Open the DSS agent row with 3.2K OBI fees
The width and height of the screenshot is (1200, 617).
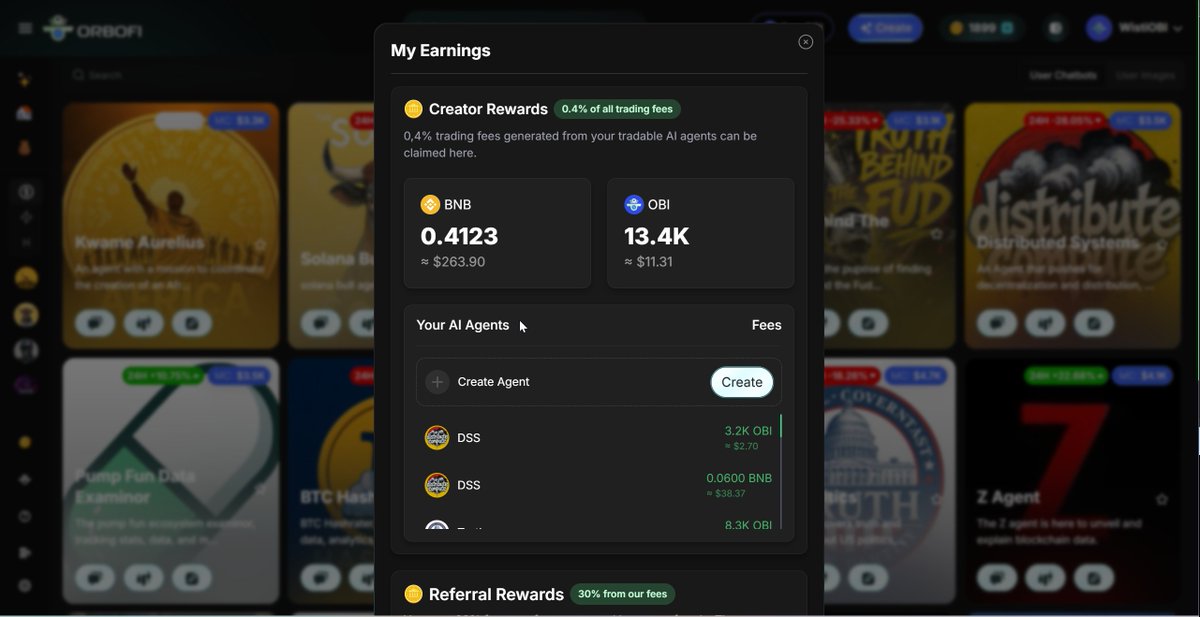(x=599, y=438)
